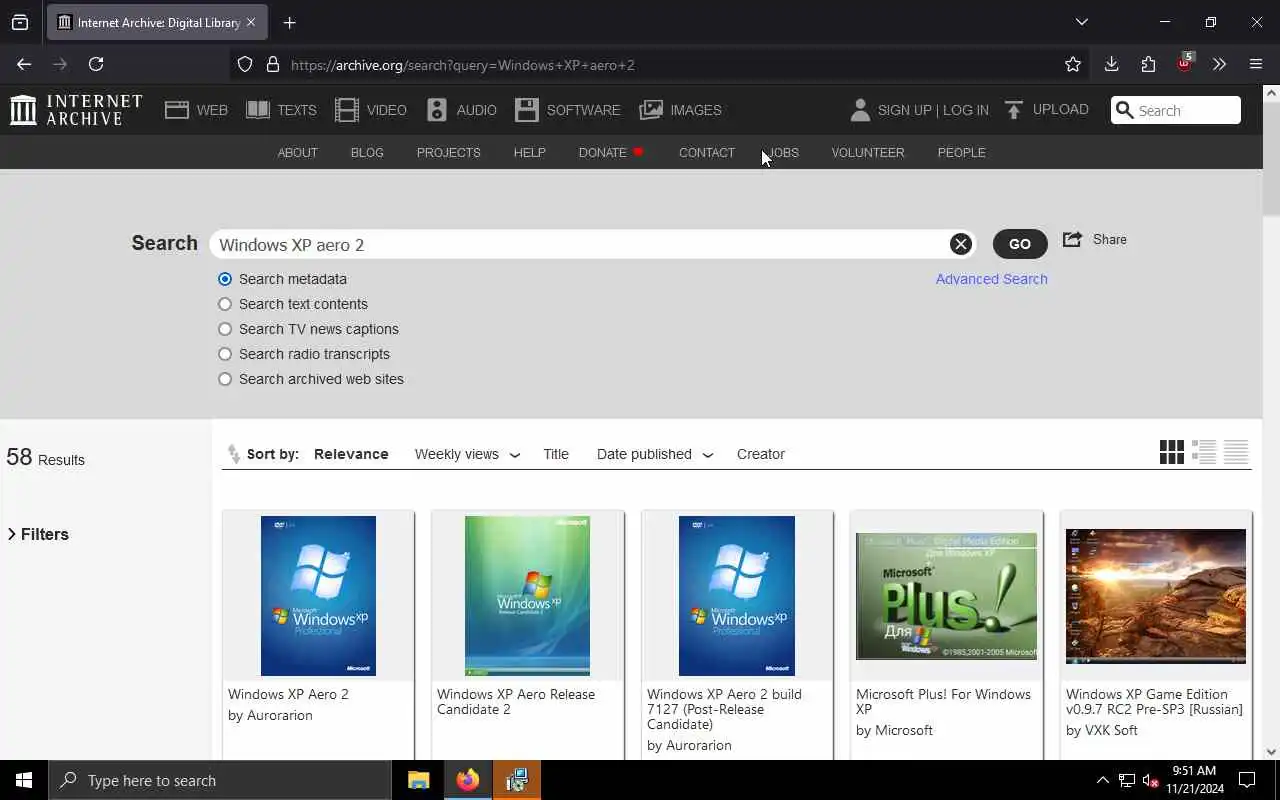Open the Help menu item

point(529,152)
